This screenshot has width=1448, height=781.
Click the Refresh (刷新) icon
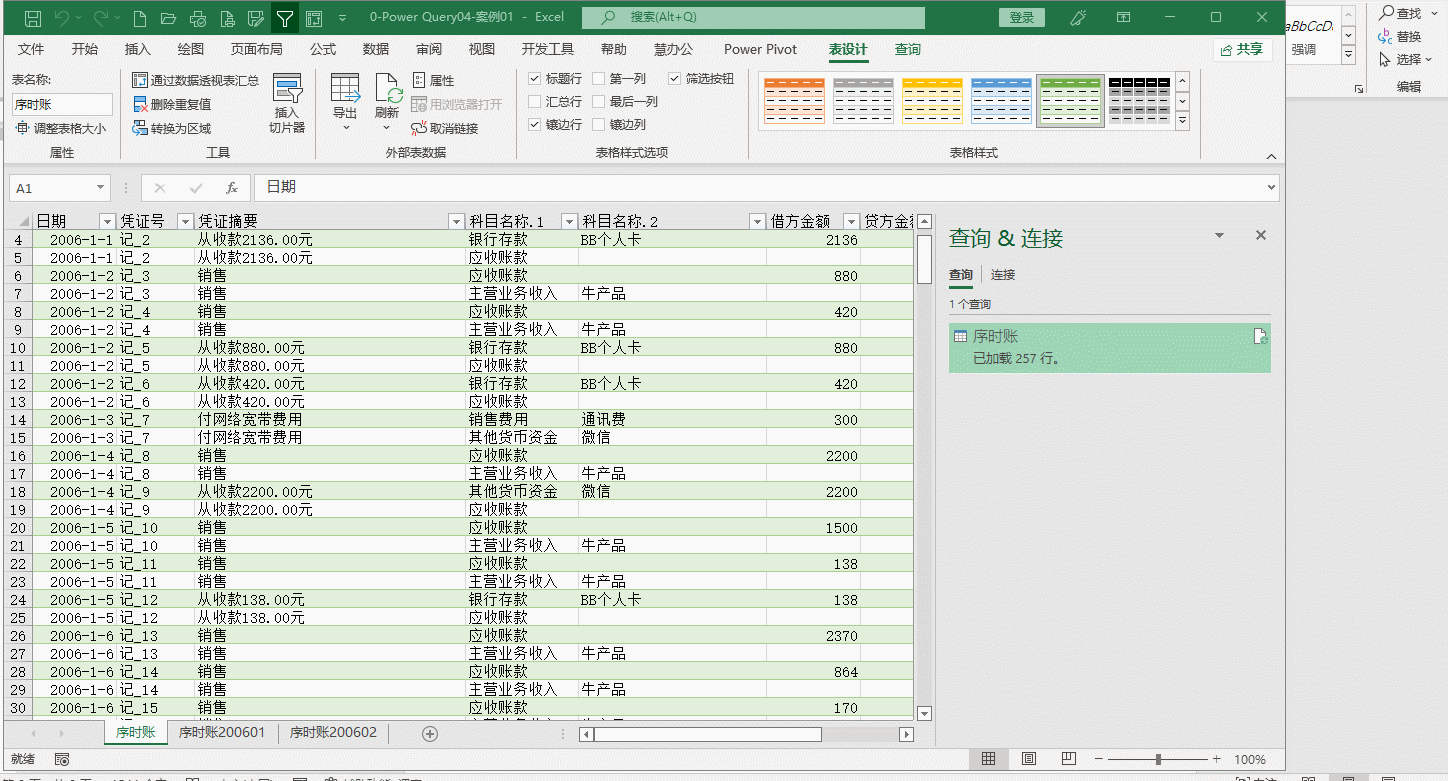(x=388, y=89)
